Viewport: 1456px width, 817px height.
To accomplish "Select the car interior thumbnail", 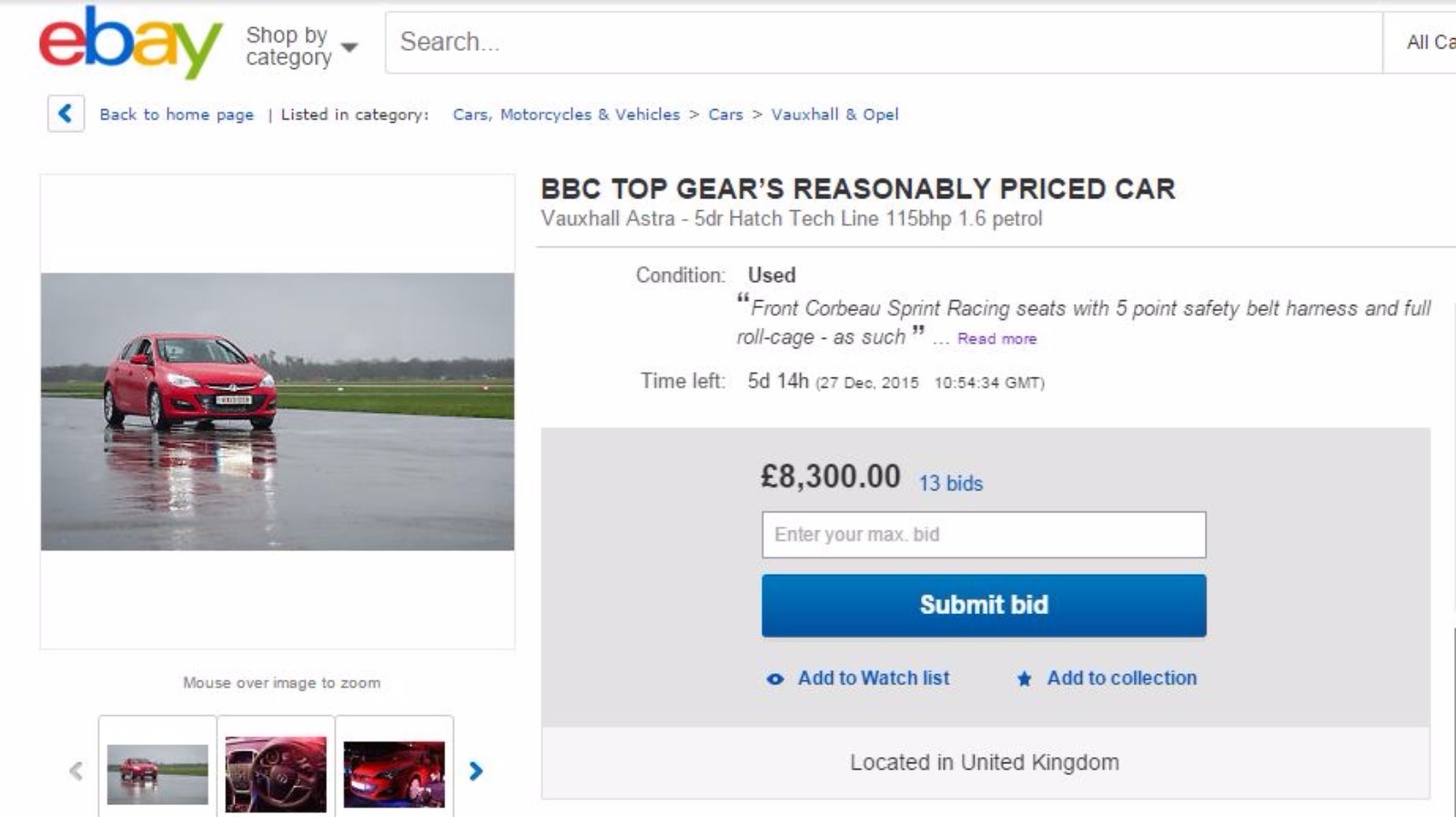I will pos(276,773).
